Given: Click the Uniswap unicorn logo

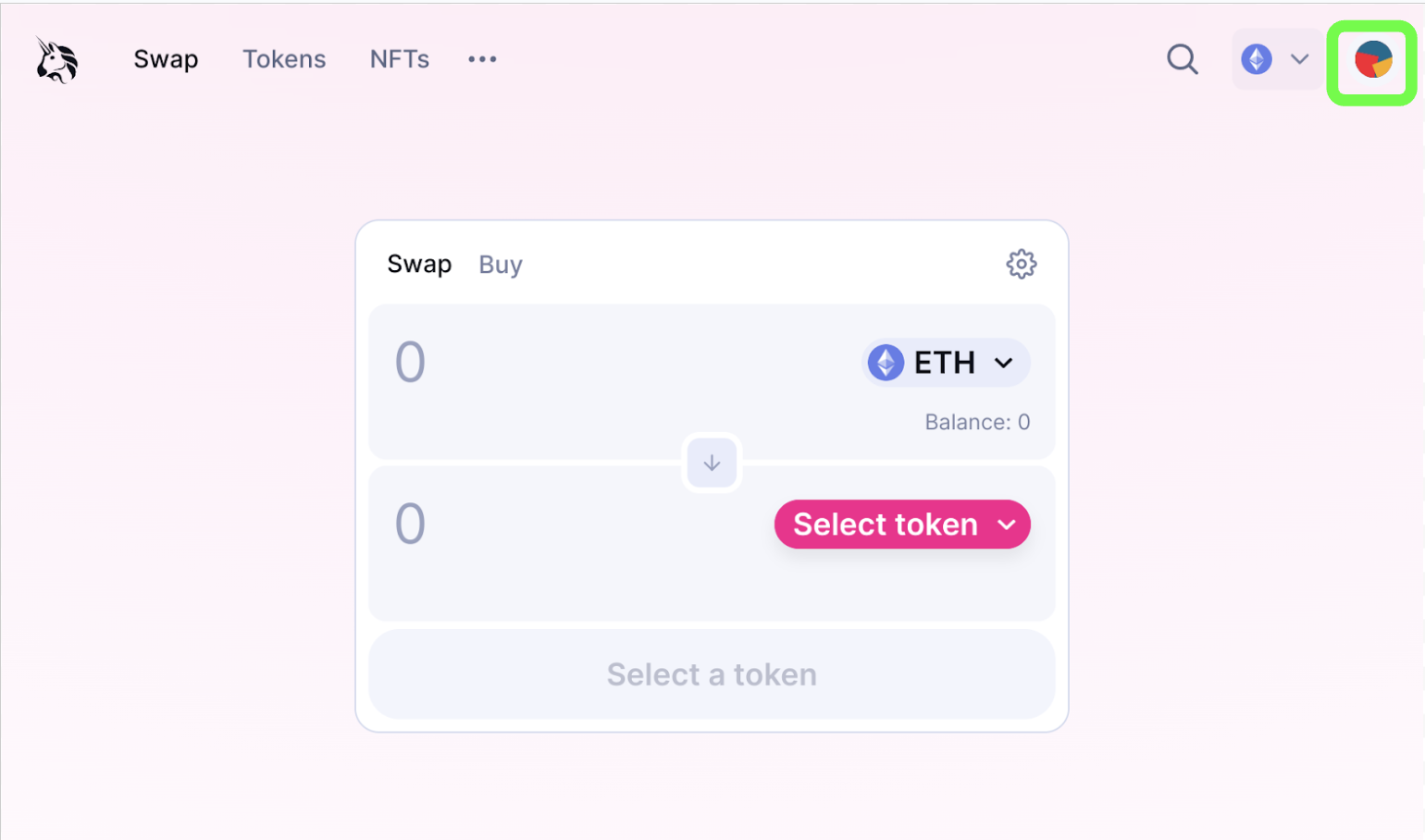Looking at the screenshot, I should [x=56, y=60].
